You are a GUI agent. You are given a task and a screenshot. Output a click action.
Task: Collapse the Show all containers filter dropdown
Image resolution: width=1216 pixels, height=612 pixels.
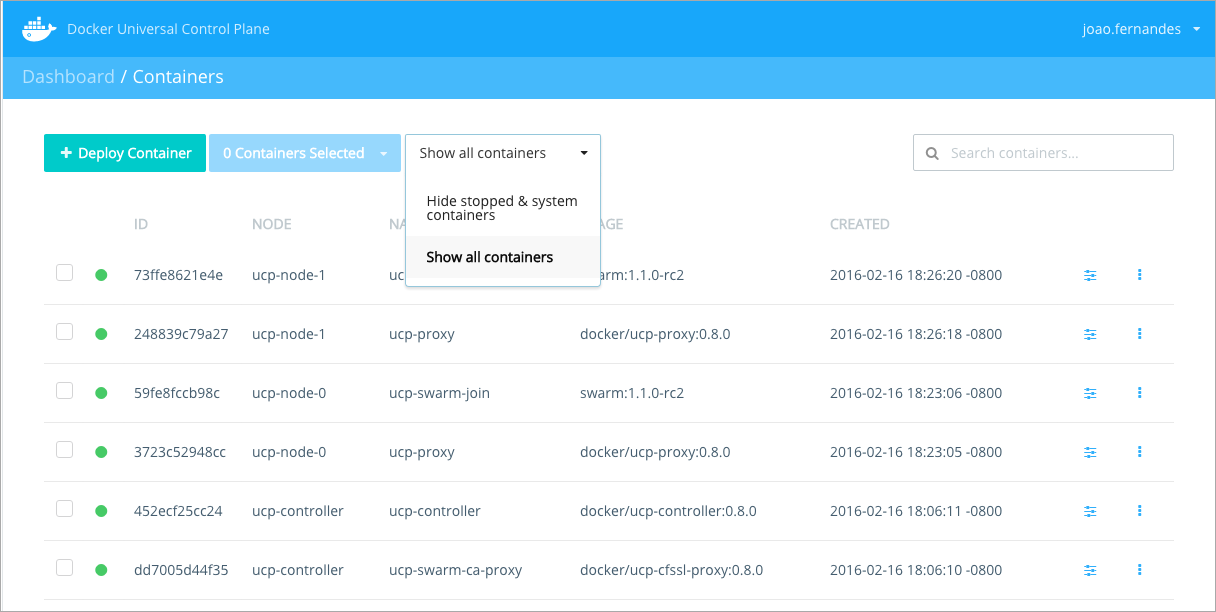502,153
